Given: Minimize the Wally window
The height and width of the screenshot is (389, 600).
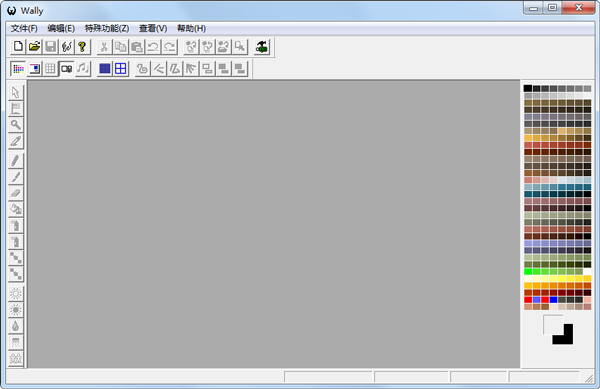Looking at the screenshot, I should 533,8.
